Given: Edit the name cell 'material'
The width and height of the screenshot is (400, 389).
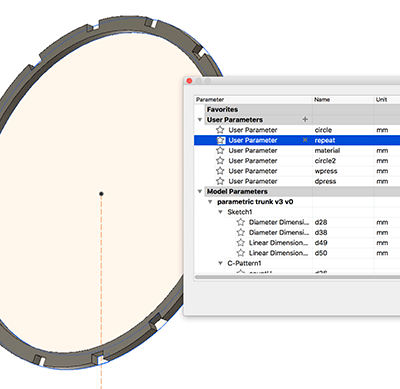Looking at the screenshot, I should pos(327,151).
